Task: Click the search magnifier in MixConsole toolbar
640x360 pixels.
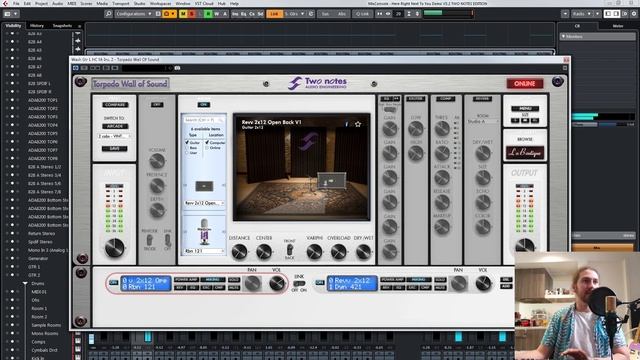Action: (108, 14)
